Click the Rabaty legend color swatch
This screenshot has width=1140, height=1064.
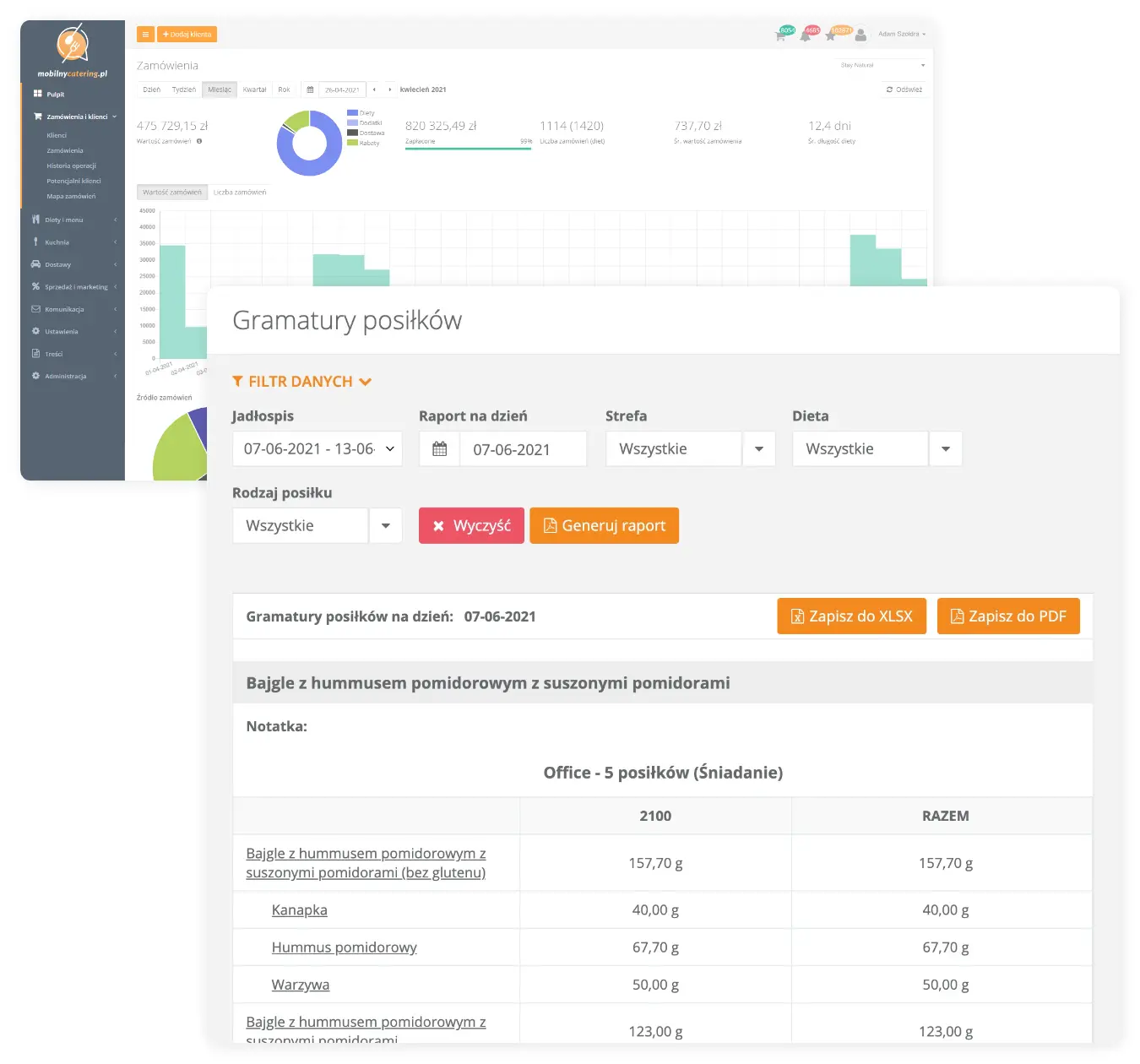tap(352, 143)
